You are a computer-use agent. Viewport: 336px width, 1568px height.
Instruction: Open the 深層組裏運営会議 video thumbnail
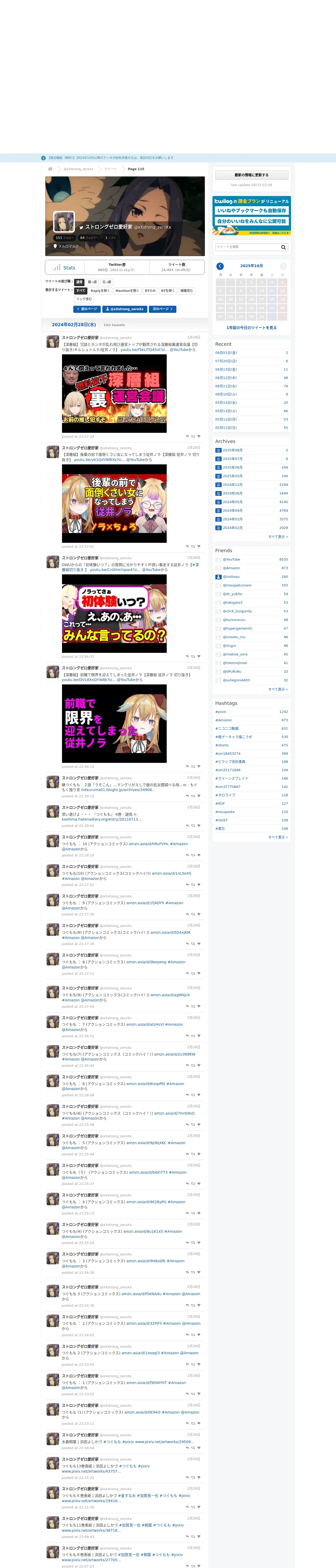coord(114,393)
